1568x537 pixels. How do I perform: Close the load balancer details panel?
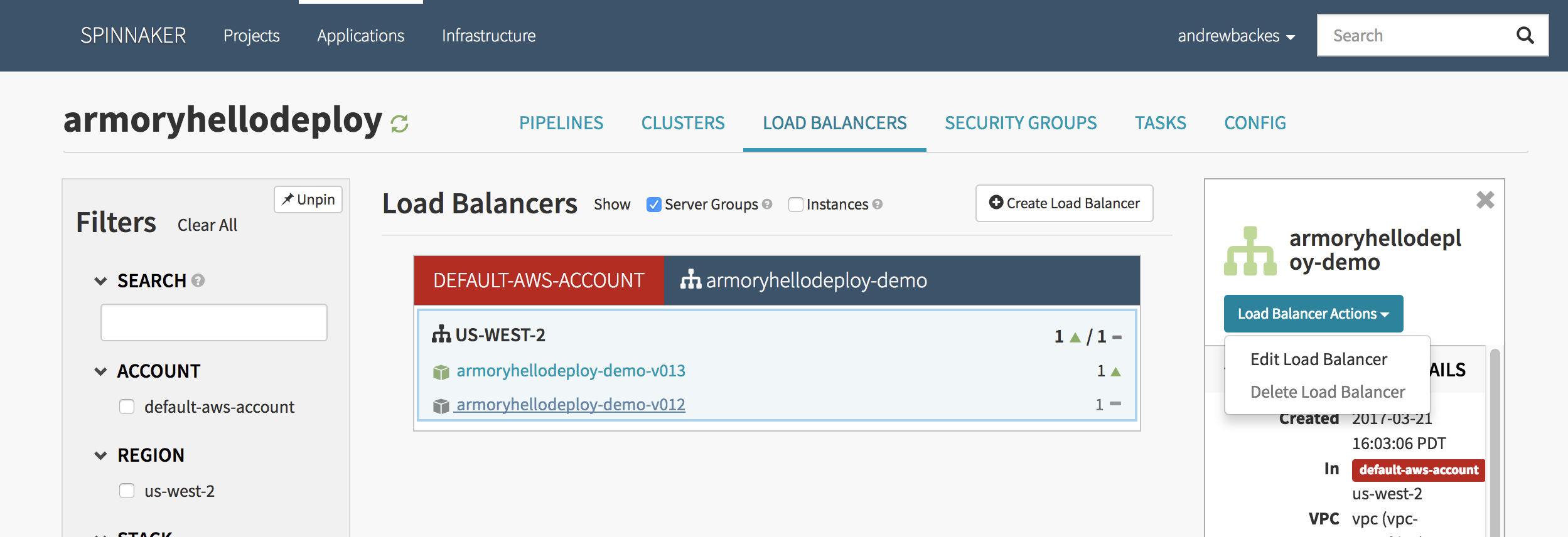pos(1485,200)
